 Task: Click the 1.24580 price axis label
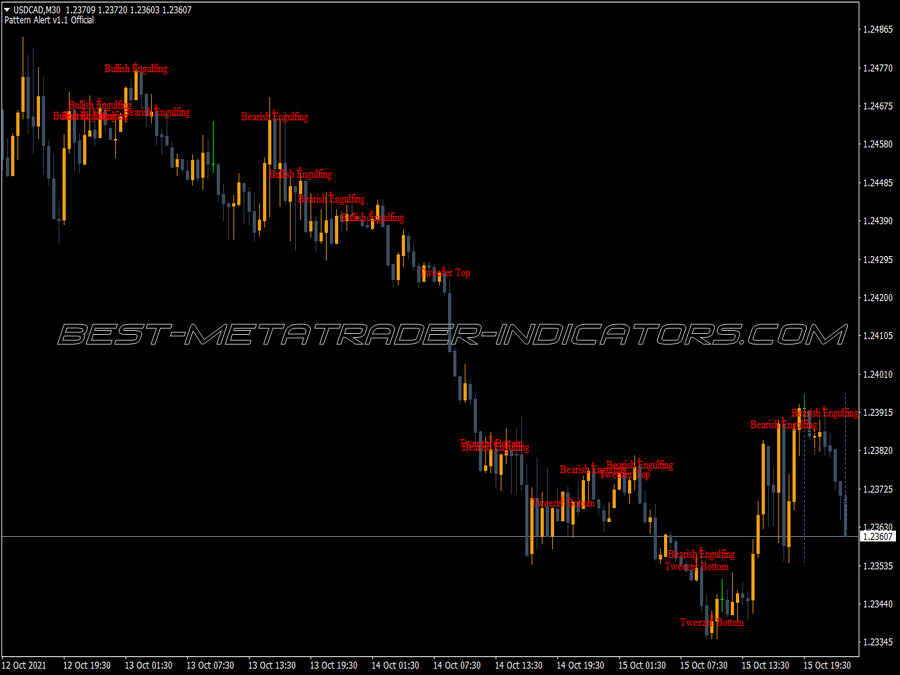878,144
